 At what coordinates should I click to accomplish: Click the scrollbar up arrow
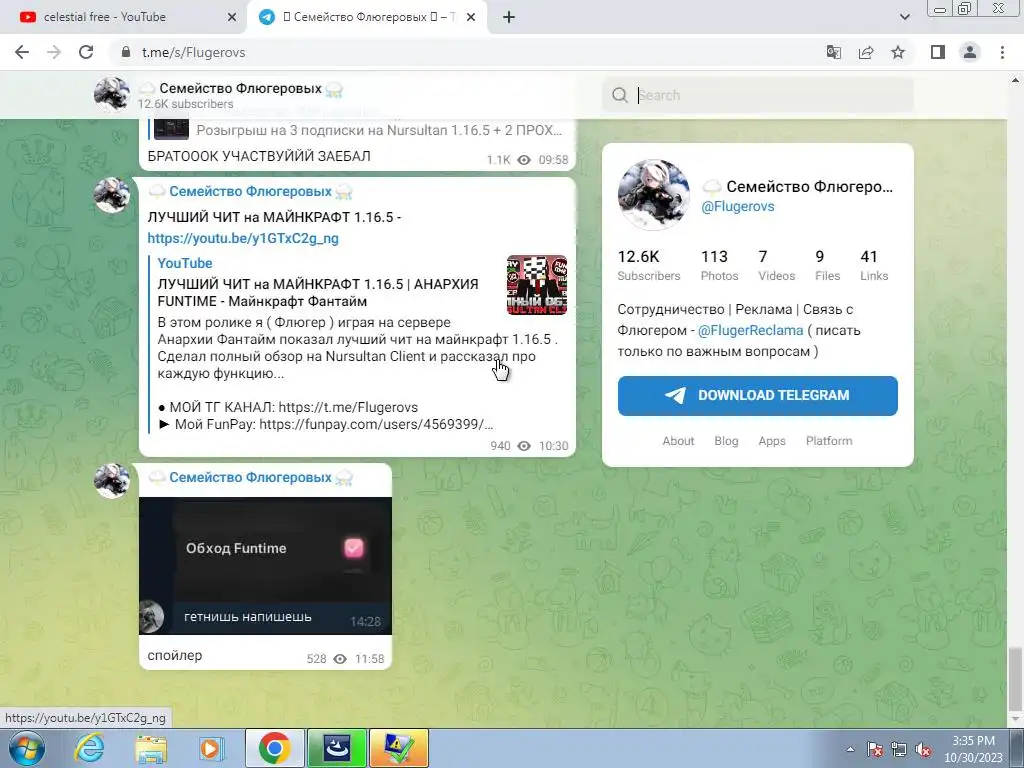point(1016,81)
